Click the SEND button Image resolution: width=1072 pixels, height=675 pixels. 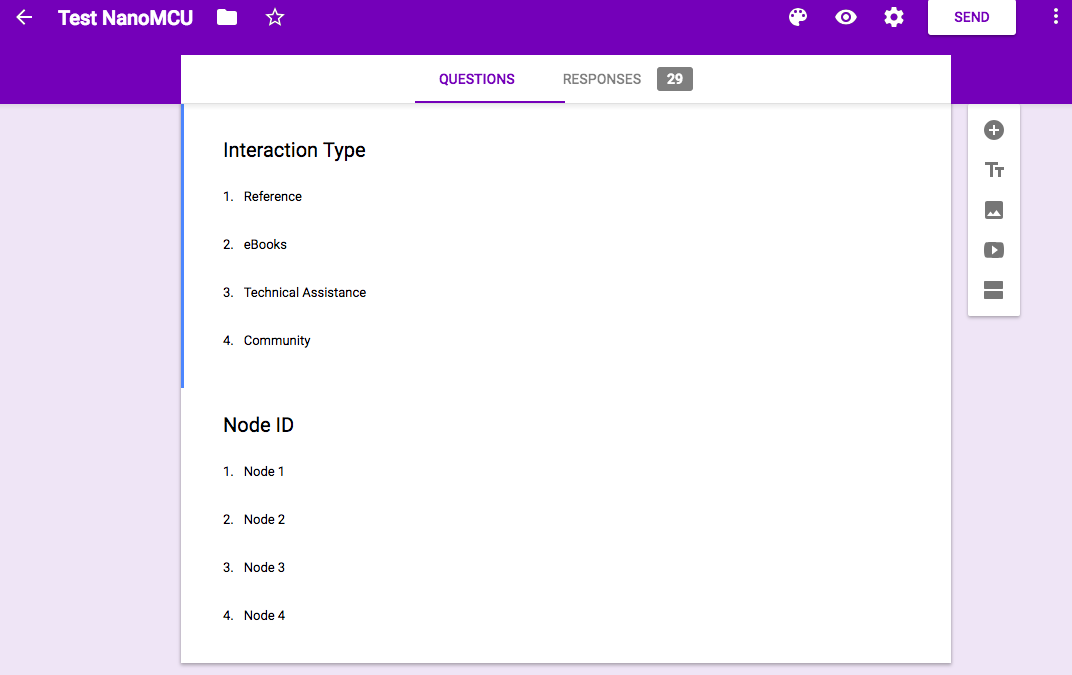click(x=972, y=17)
